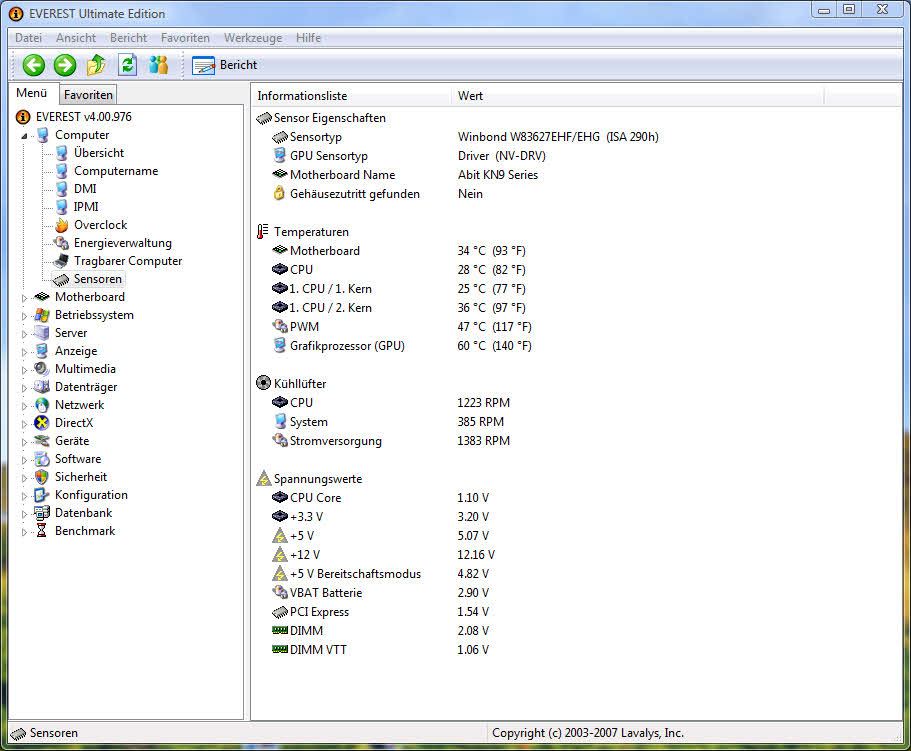
Task: Select the Motherboard Name row
Action: tap(405, 175)
